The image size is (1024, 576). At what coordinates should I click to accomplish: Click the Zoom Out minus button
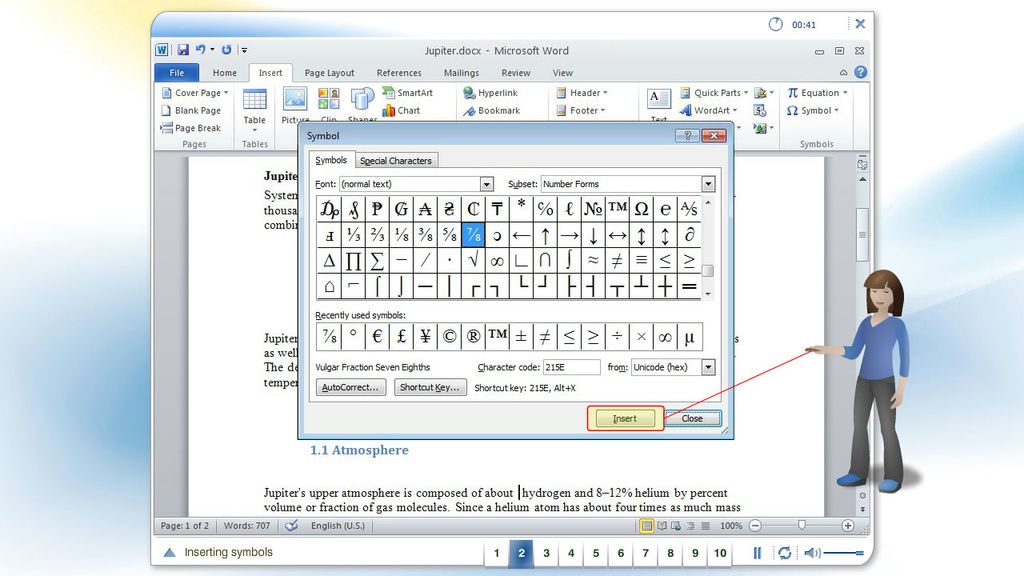pos(756,526)
